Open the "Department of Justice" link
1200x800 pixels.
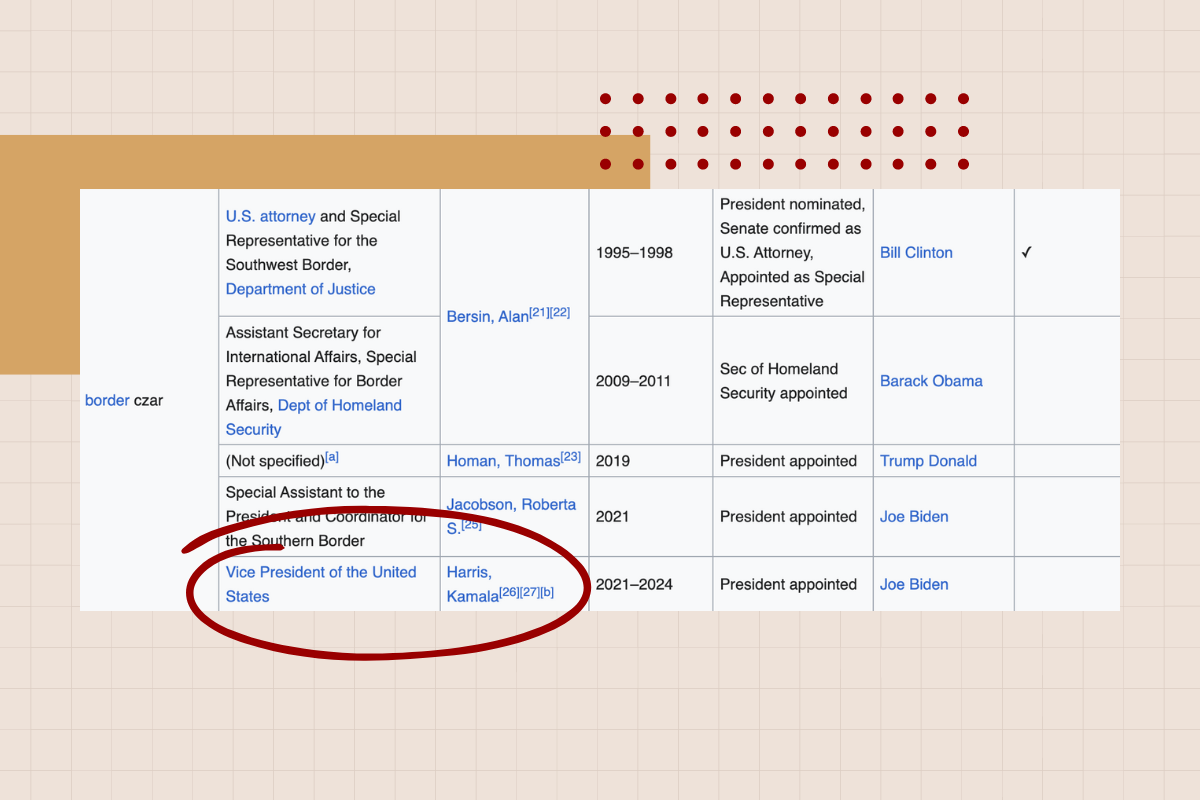coord(300,288)
